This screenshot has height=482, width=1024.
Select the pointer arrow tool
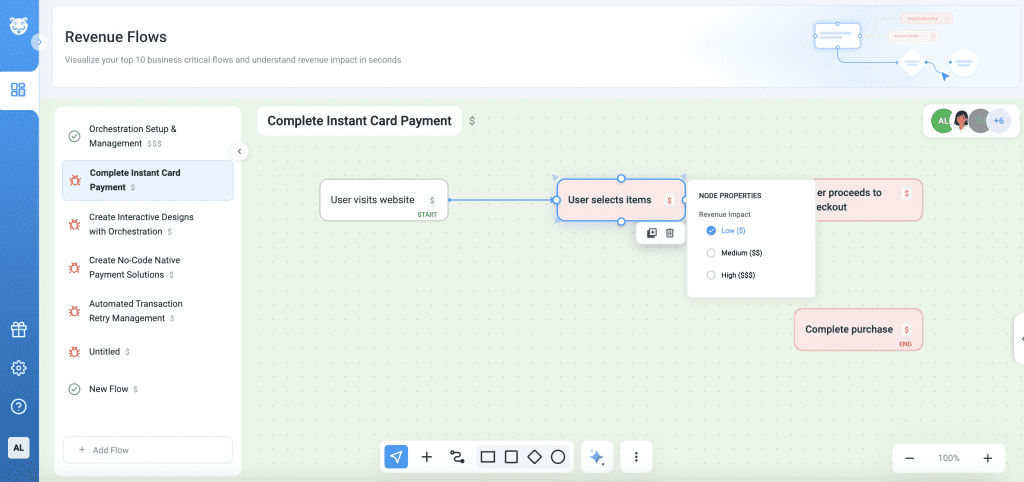pyautogui.click(x=396, y=457)
